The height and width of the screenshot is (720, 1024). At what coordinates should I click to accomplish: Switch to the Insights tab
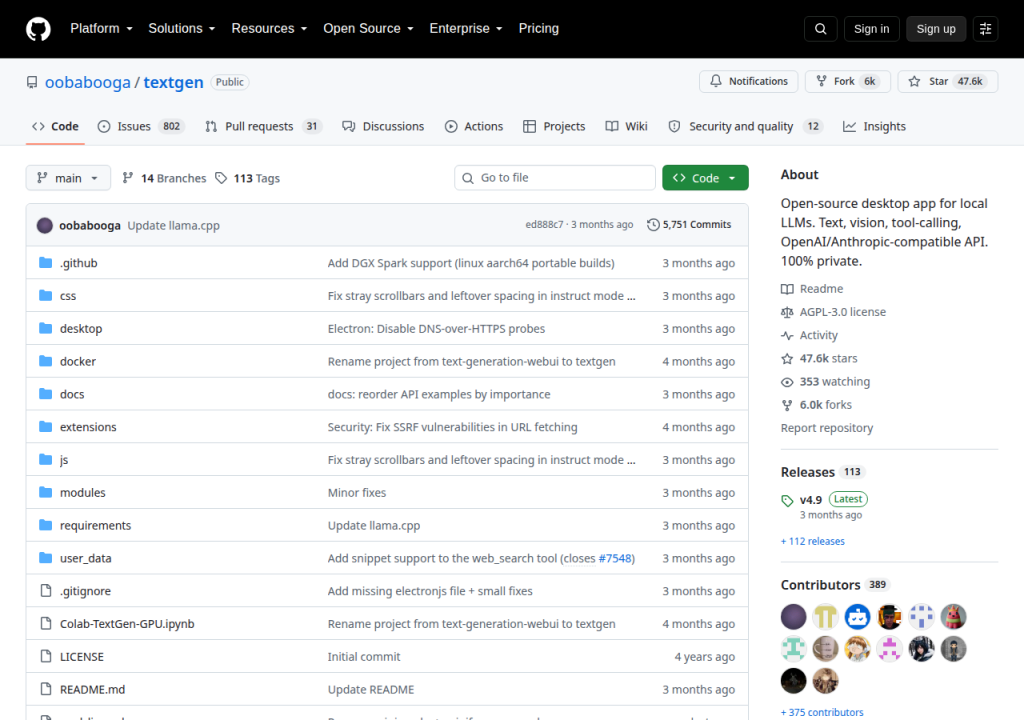coord(874,126)
